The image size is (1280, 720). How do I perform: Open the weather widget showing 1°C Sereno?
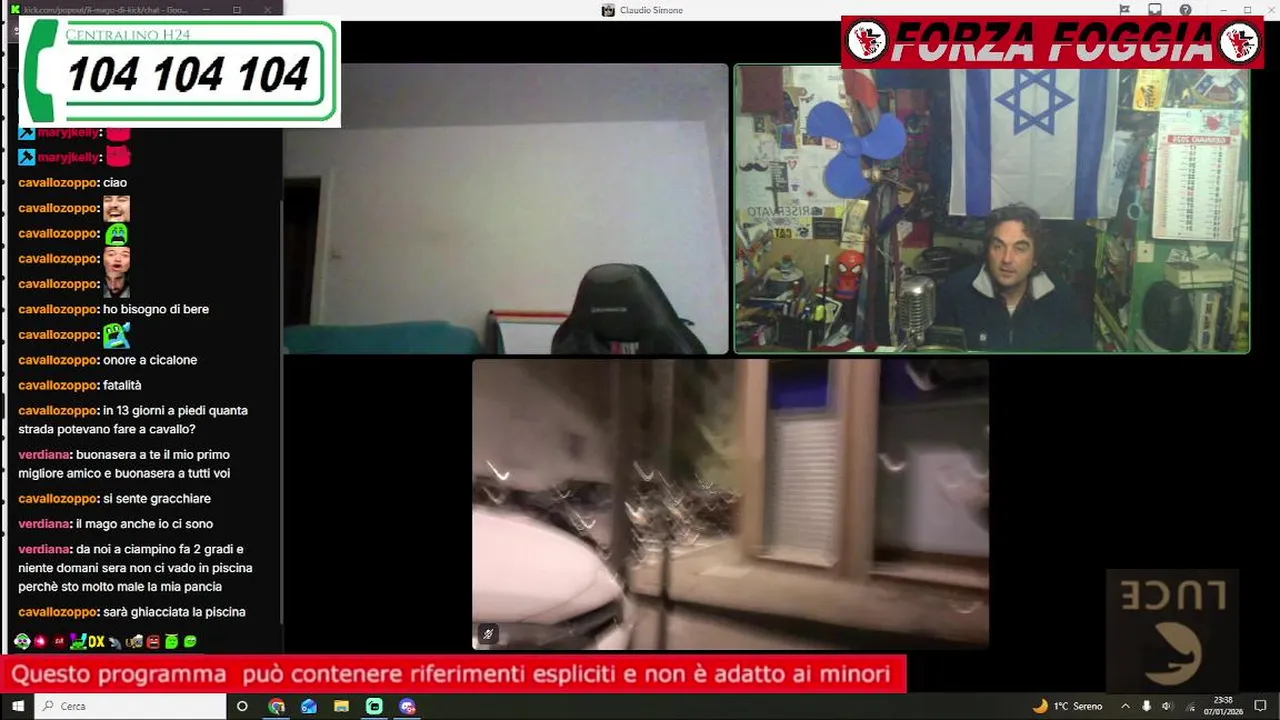[1068, 706]
